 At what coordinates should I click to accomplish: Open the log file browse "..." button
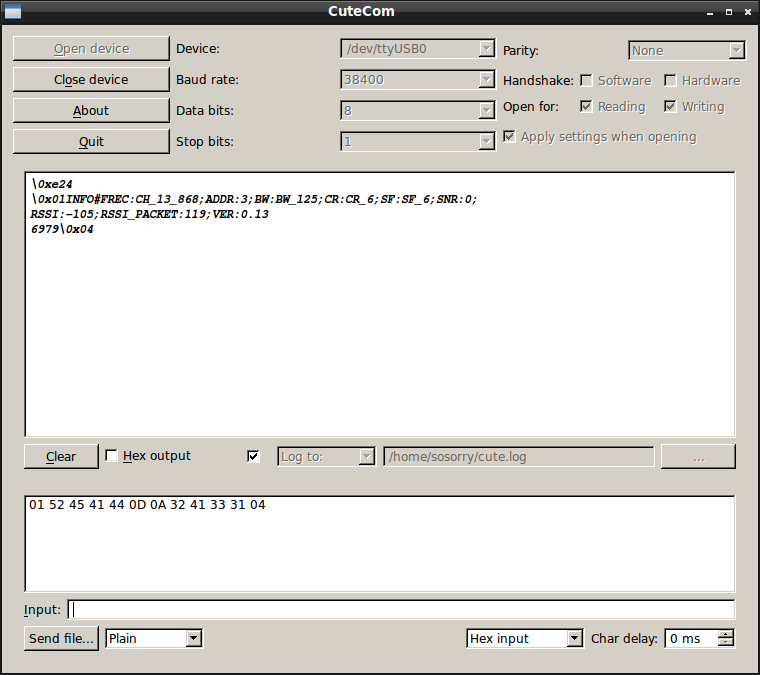pos(698,456)
